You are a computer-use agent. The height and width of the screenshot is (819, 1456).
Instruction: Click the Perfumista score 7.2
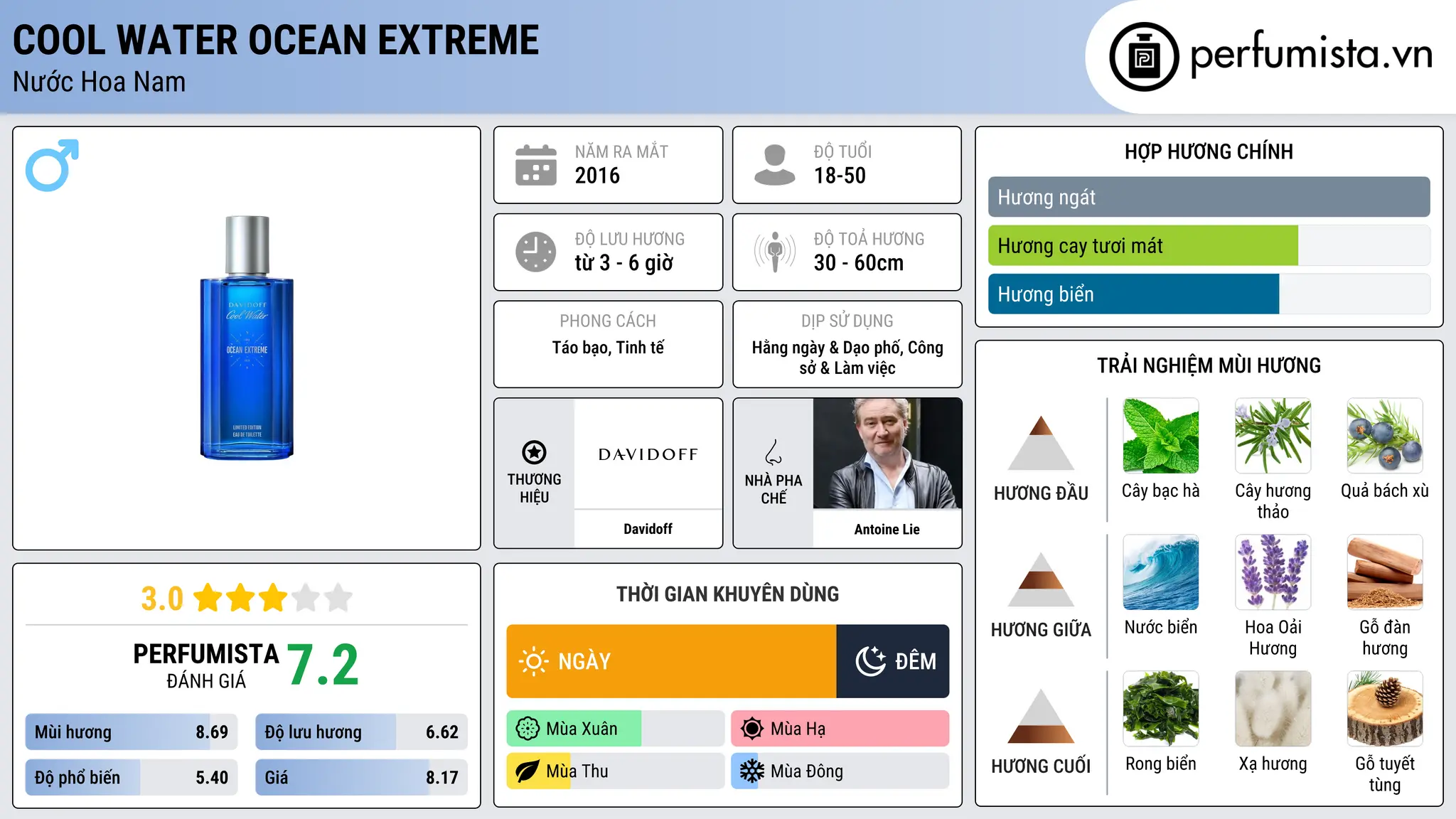tap(323, 665)
